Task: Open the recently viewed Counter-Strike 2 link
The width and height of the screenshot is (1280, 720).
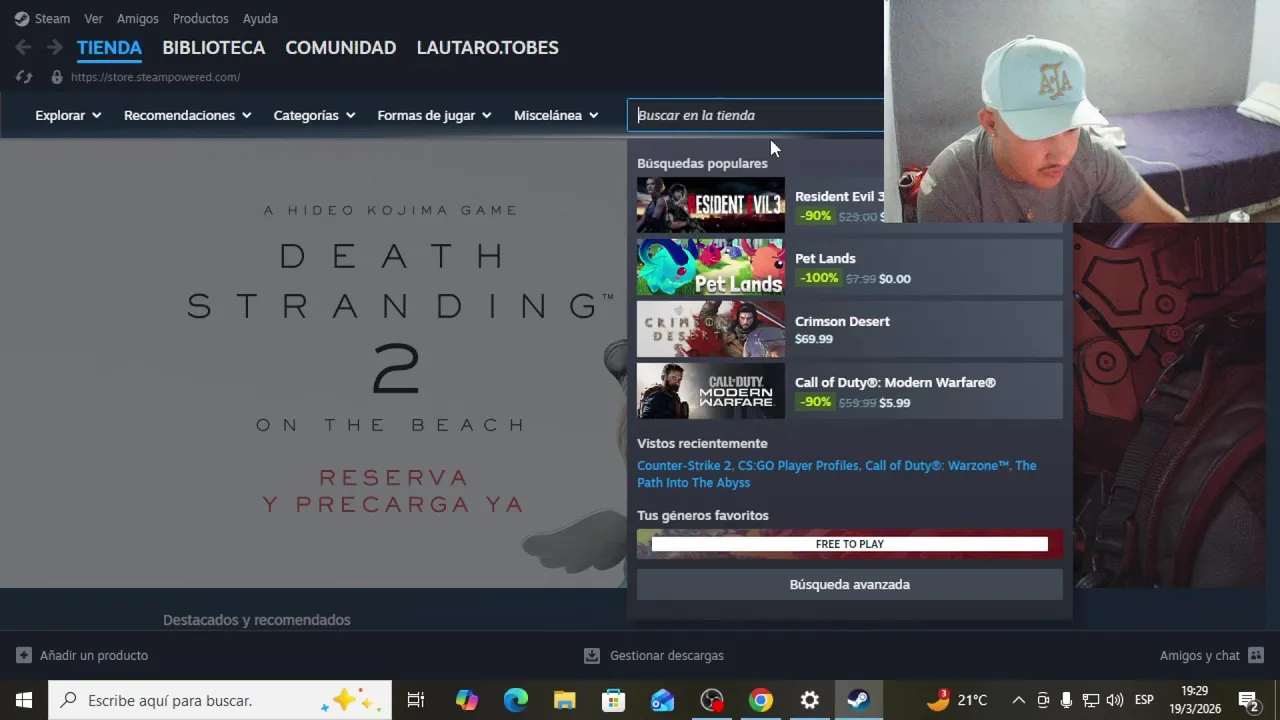Action: coord(684,465)
